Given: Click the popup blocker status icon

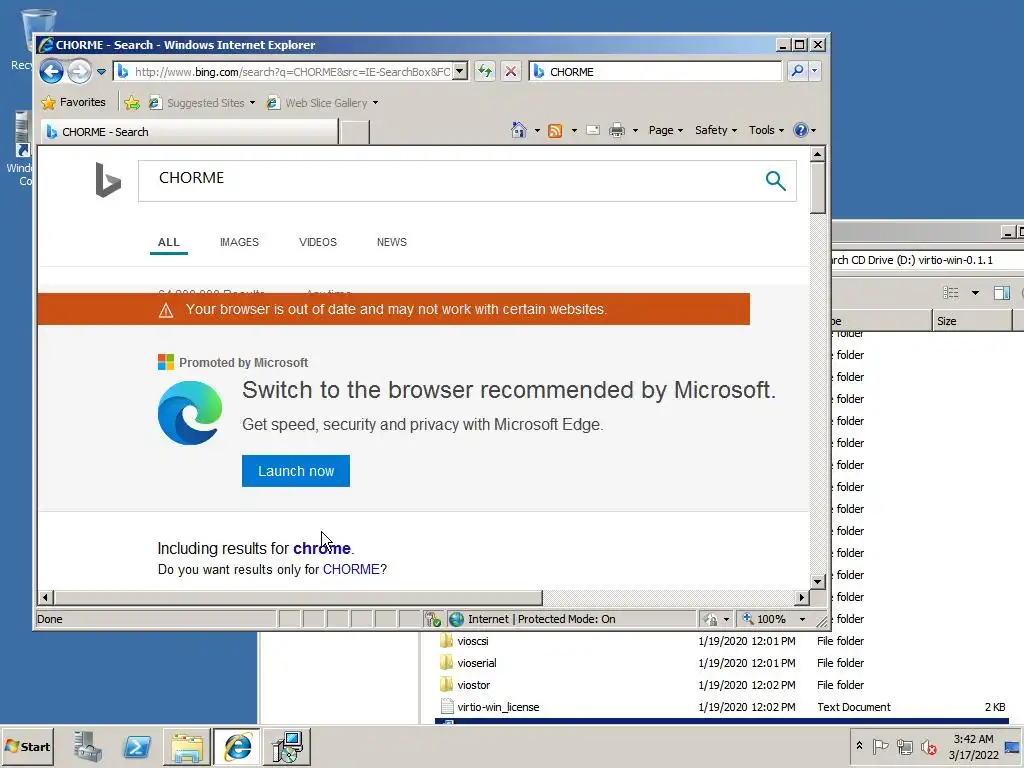Looking at the screenshot, I should tap(433, 619).
